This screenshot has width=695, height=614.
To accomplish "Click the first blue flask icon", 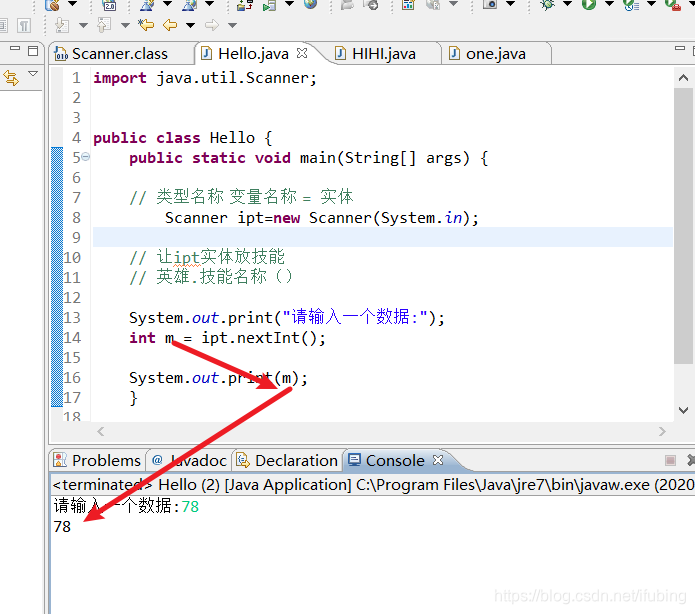I will tap(147, 4).
